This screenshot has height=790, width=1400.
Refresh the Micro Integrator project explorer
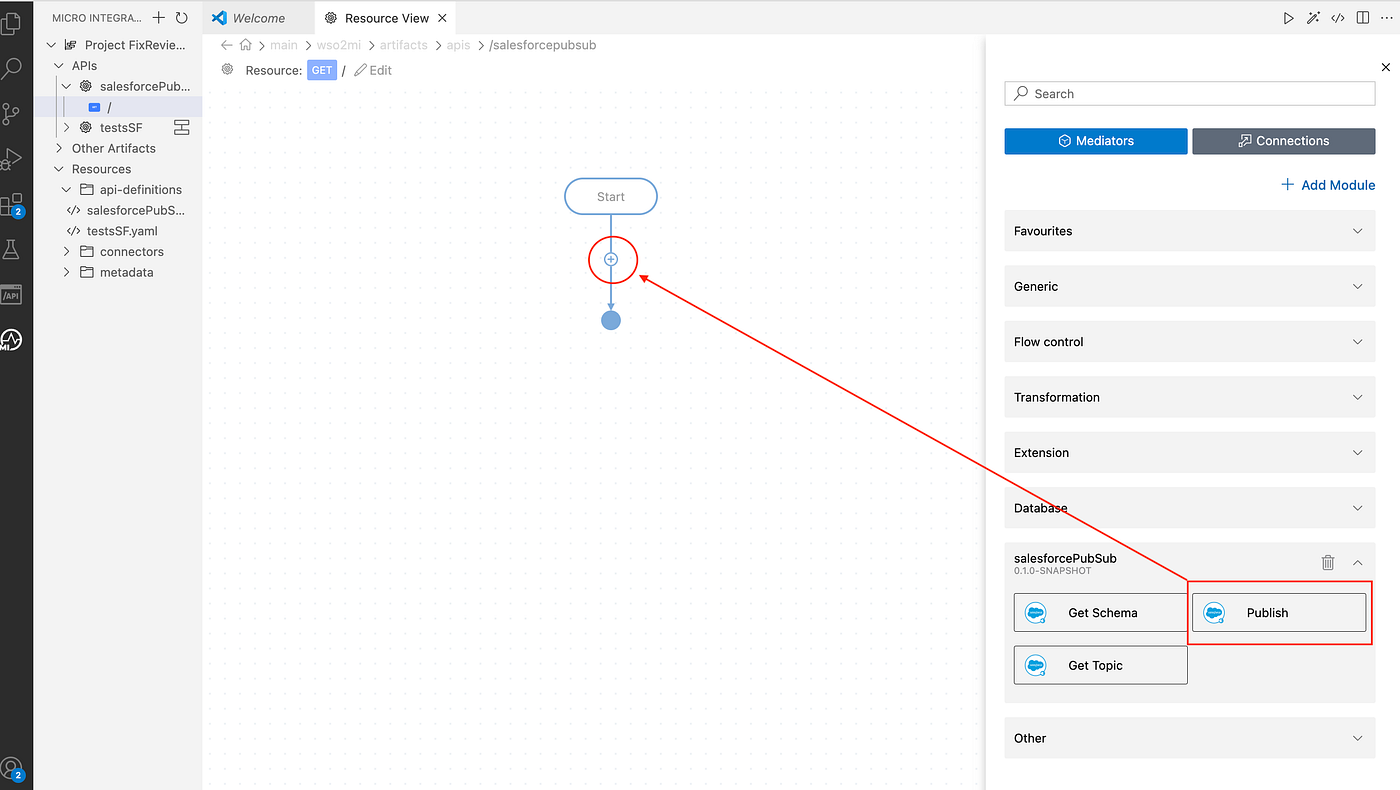(x=181, y=18)
